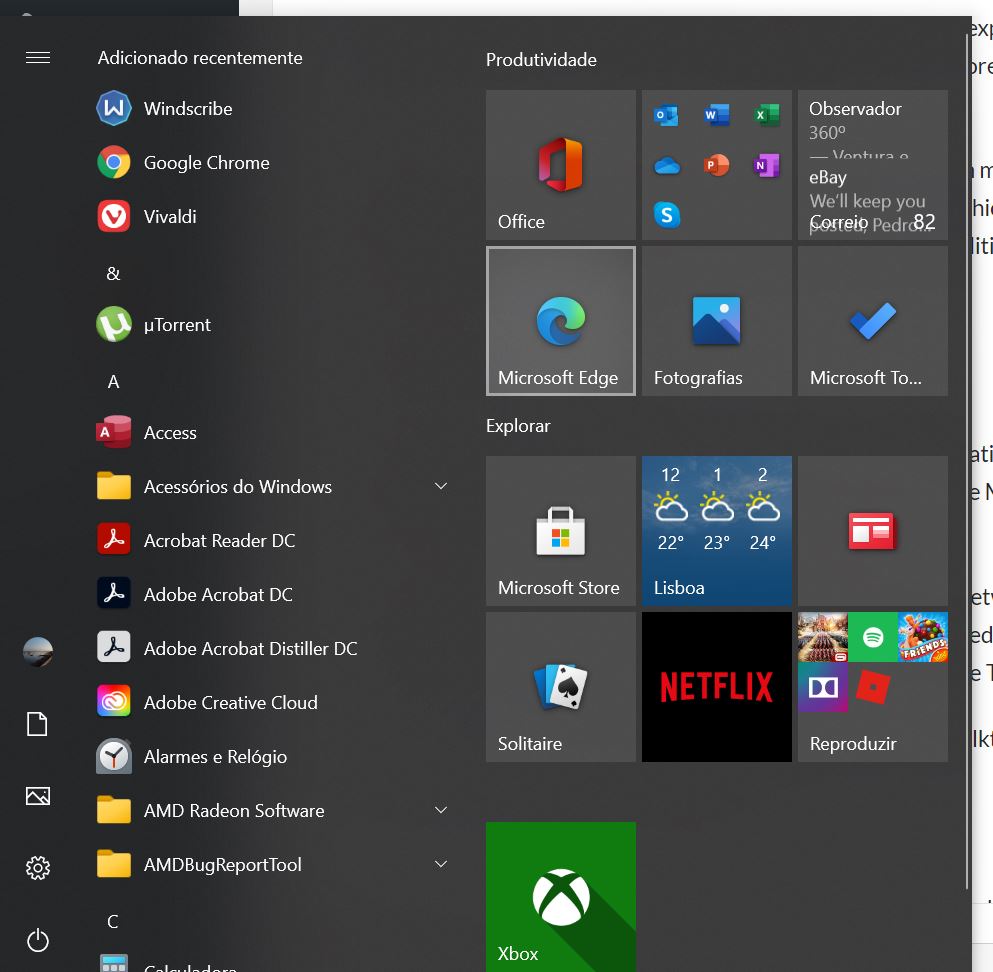Open the Microsoft Store tile
The height and width of the screenshot is (972, 993).
pos(560,531)
